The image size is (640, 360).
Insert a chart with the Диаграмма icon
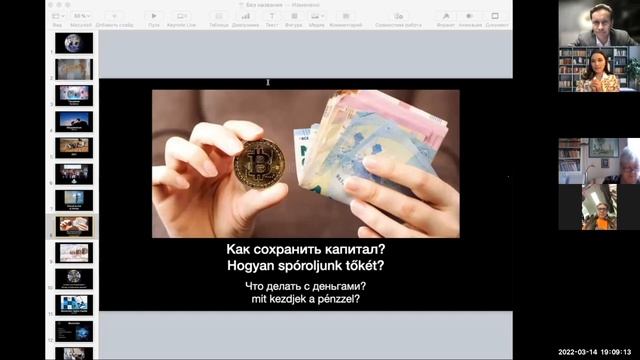pyautogui.click(x=245, y=16)
